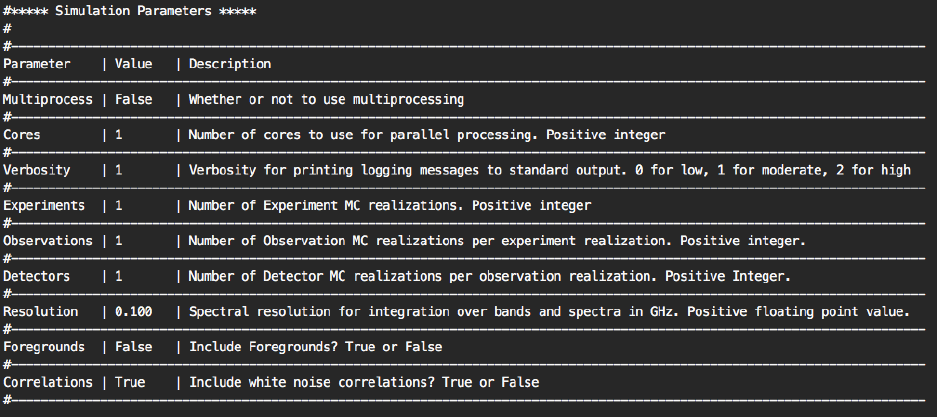The width and height of the screenshot is (937, 417).
Task: Click the Value column header
Action: click(x=133, y=64)
